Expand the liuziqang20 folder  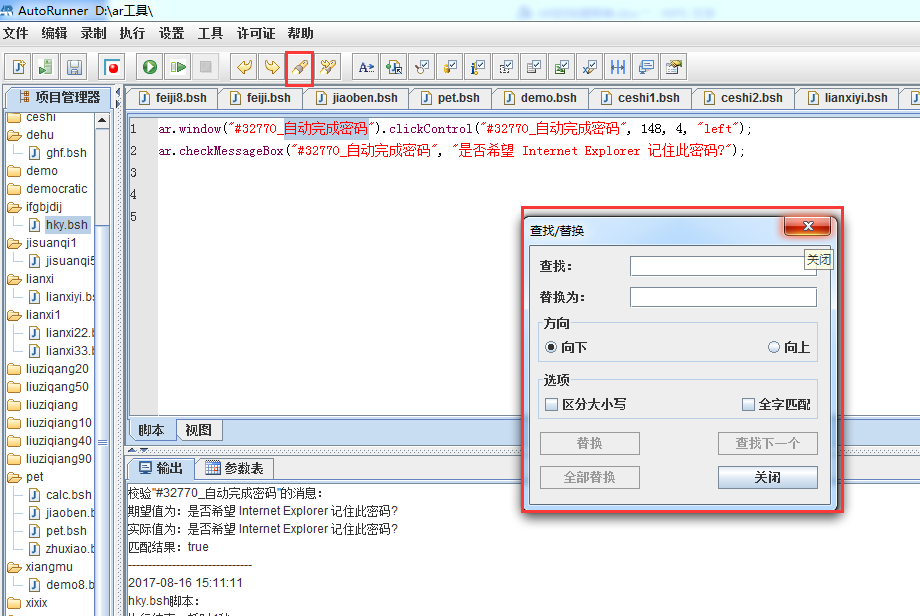tap(48, 369)
